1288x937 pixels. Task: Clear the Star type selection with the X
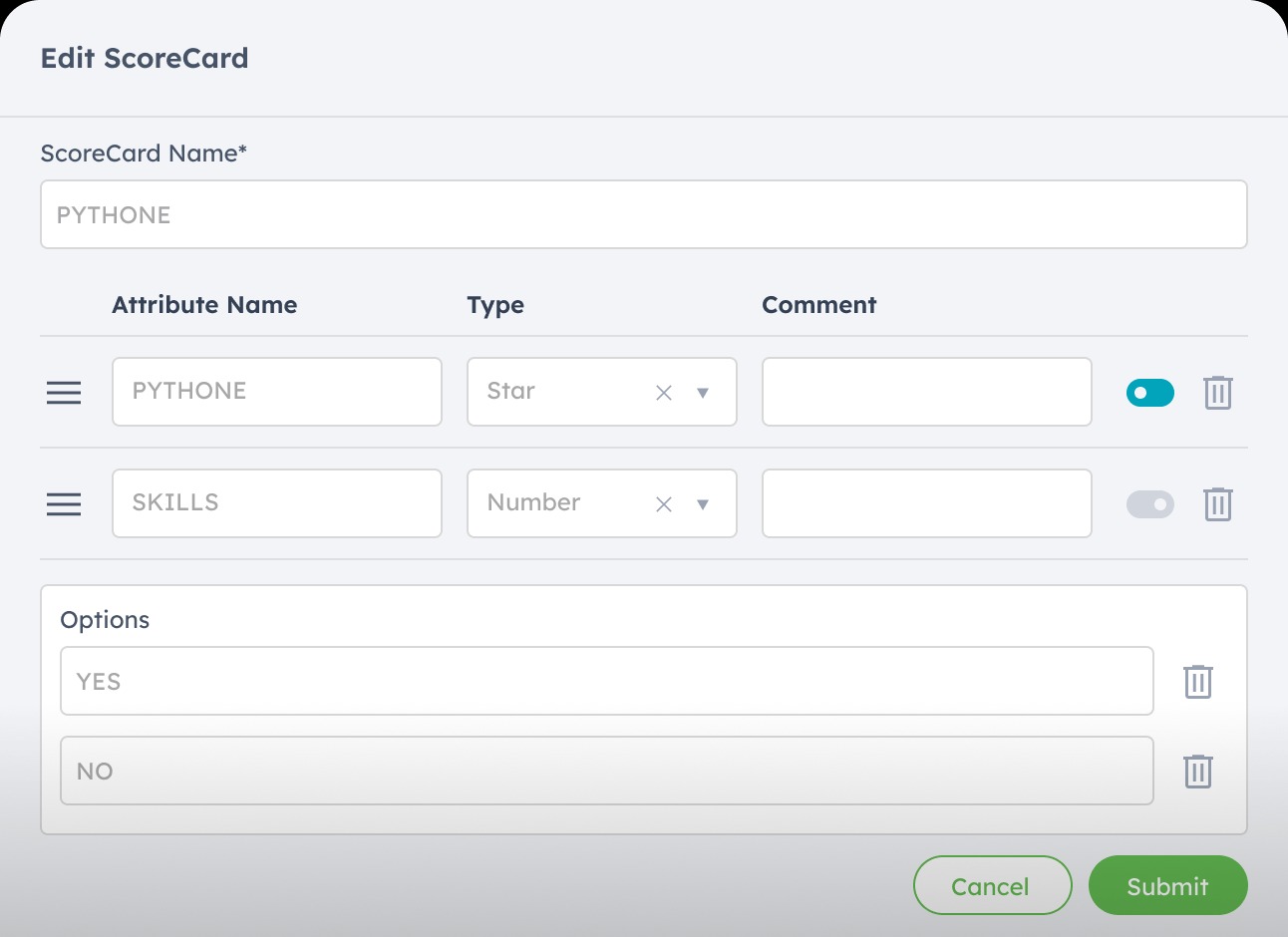pyautogui.click(x=663, y=392)
